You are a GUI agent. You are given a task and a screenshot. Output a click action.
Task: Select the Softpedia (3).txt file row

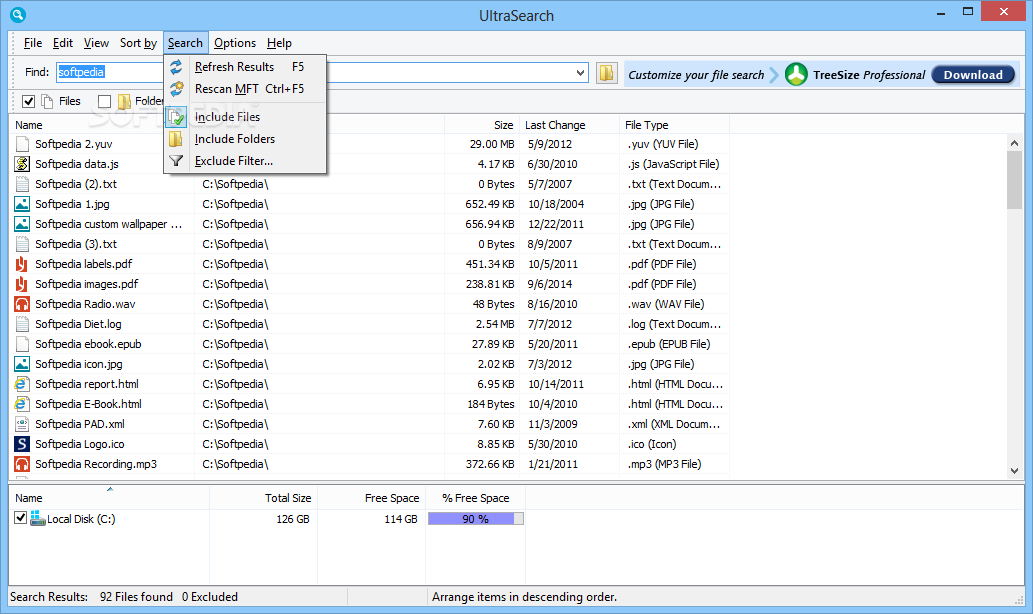tap(371, 244)
